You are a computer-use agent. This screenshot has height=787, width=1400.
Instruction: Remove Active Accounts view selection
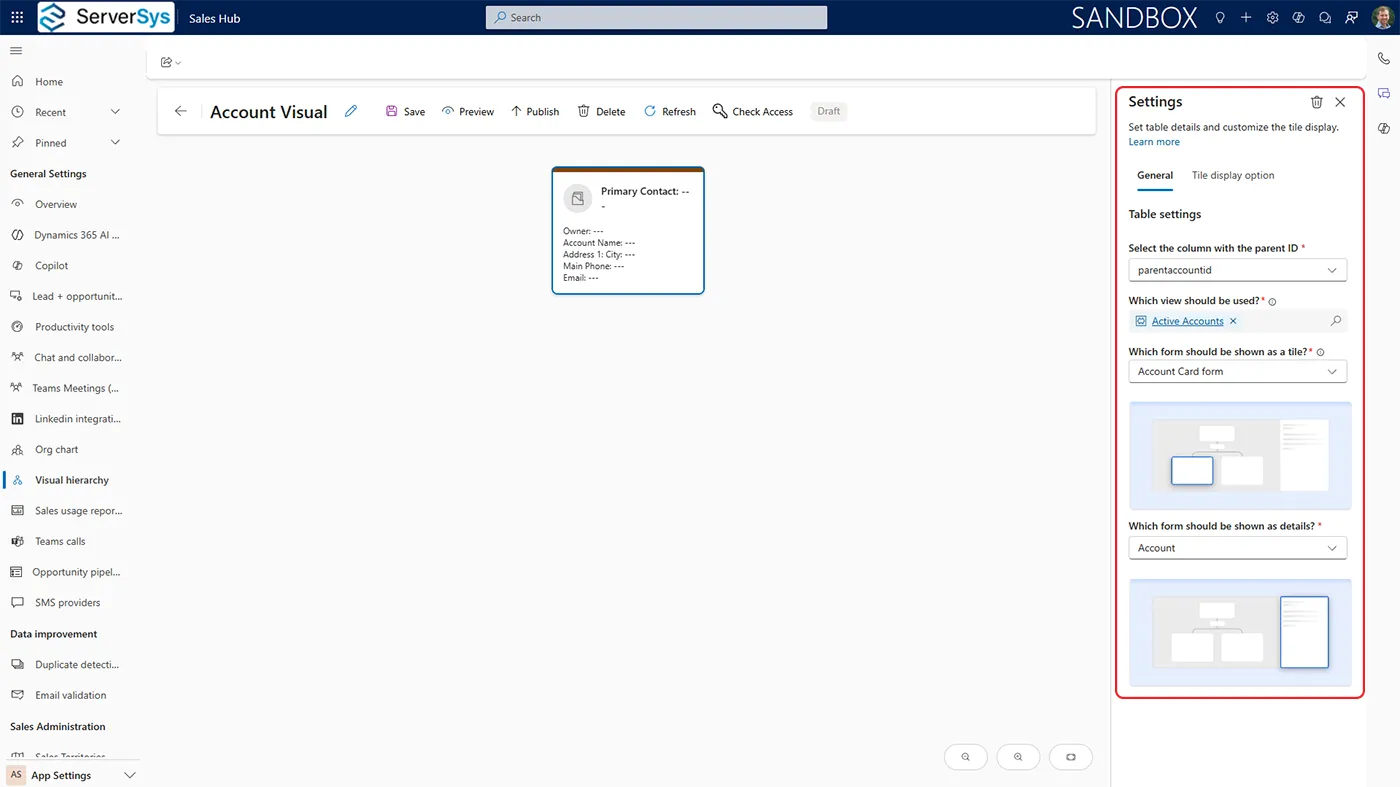coord(1233,321)
